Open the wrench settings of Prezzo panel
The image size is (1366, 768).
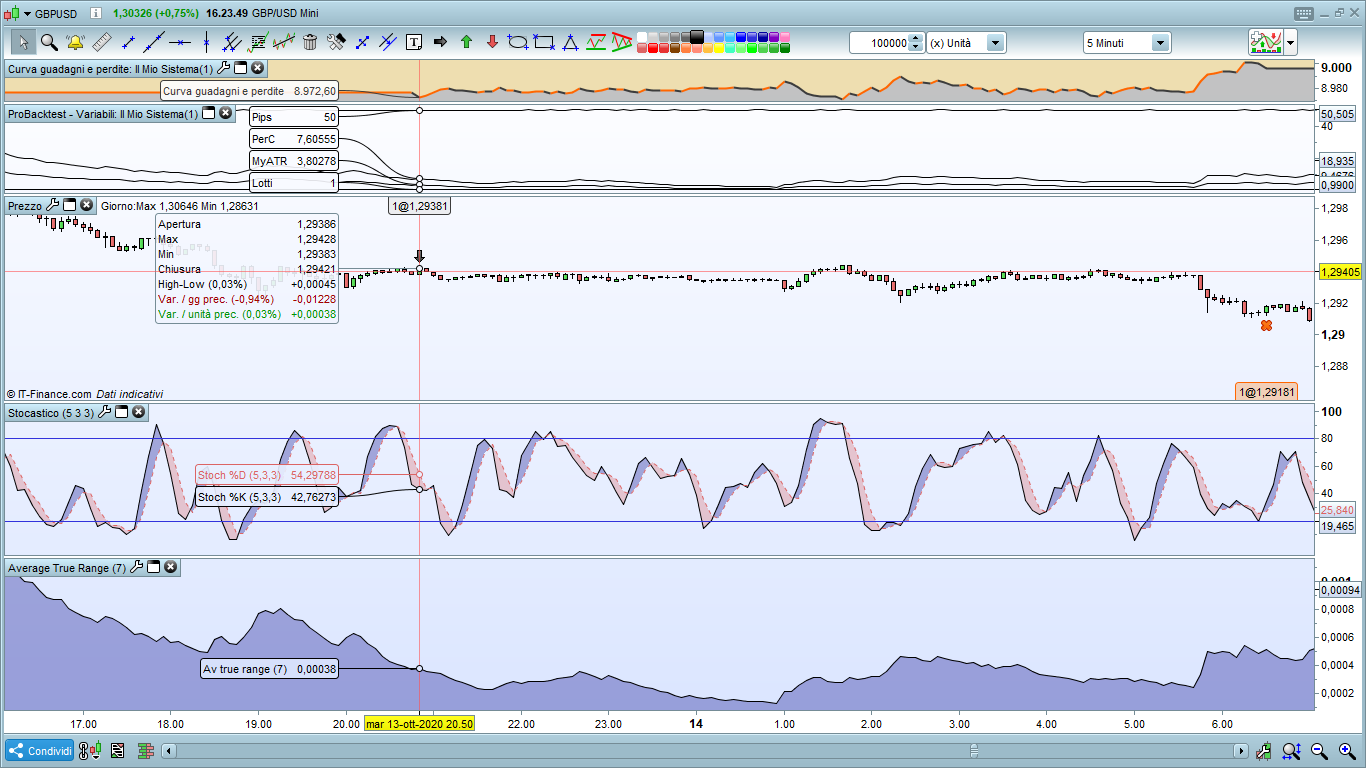coord(53,205)
